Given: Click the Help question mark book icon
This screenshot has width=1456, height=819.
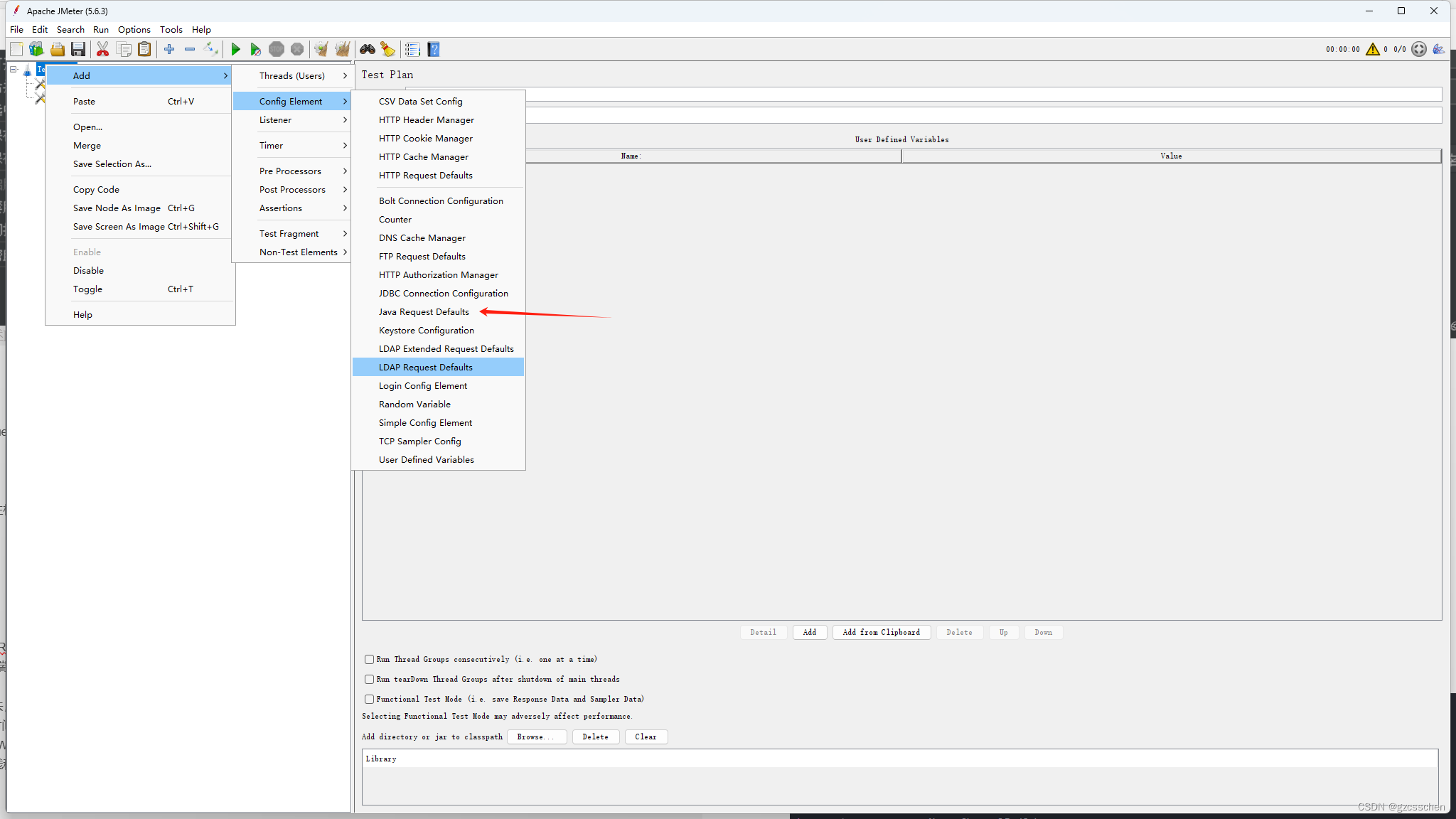Looking at the screenshot, I should tap(434, 49).
